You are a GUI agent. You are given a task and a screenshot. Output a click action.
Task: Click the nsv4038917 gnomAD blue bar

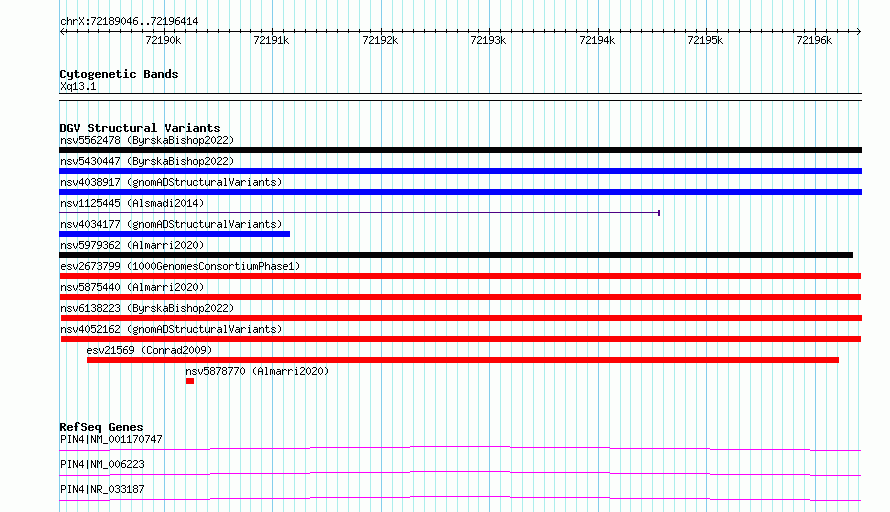[x=460, y=192]
